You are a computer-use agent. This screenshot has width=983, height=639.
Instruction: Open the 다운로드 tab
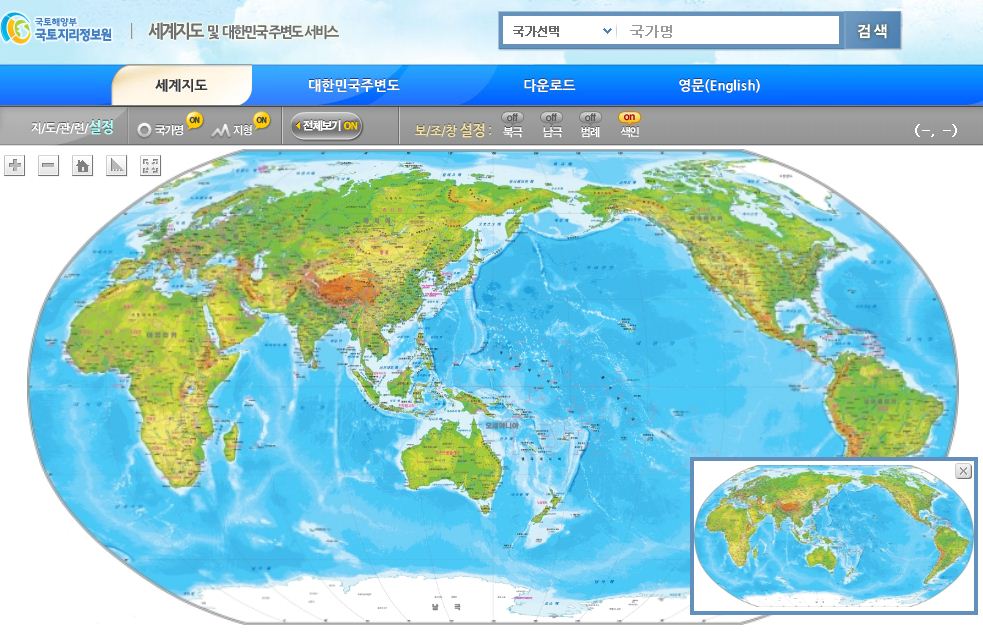pyautogui.click(x=549, y=86)
